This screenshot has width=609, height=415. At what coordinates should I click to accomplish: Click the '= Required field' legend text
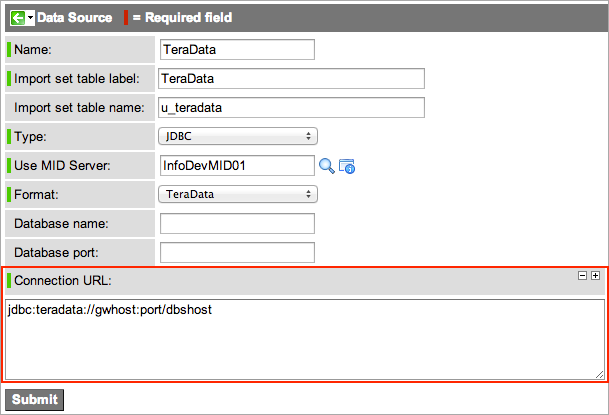182,17
